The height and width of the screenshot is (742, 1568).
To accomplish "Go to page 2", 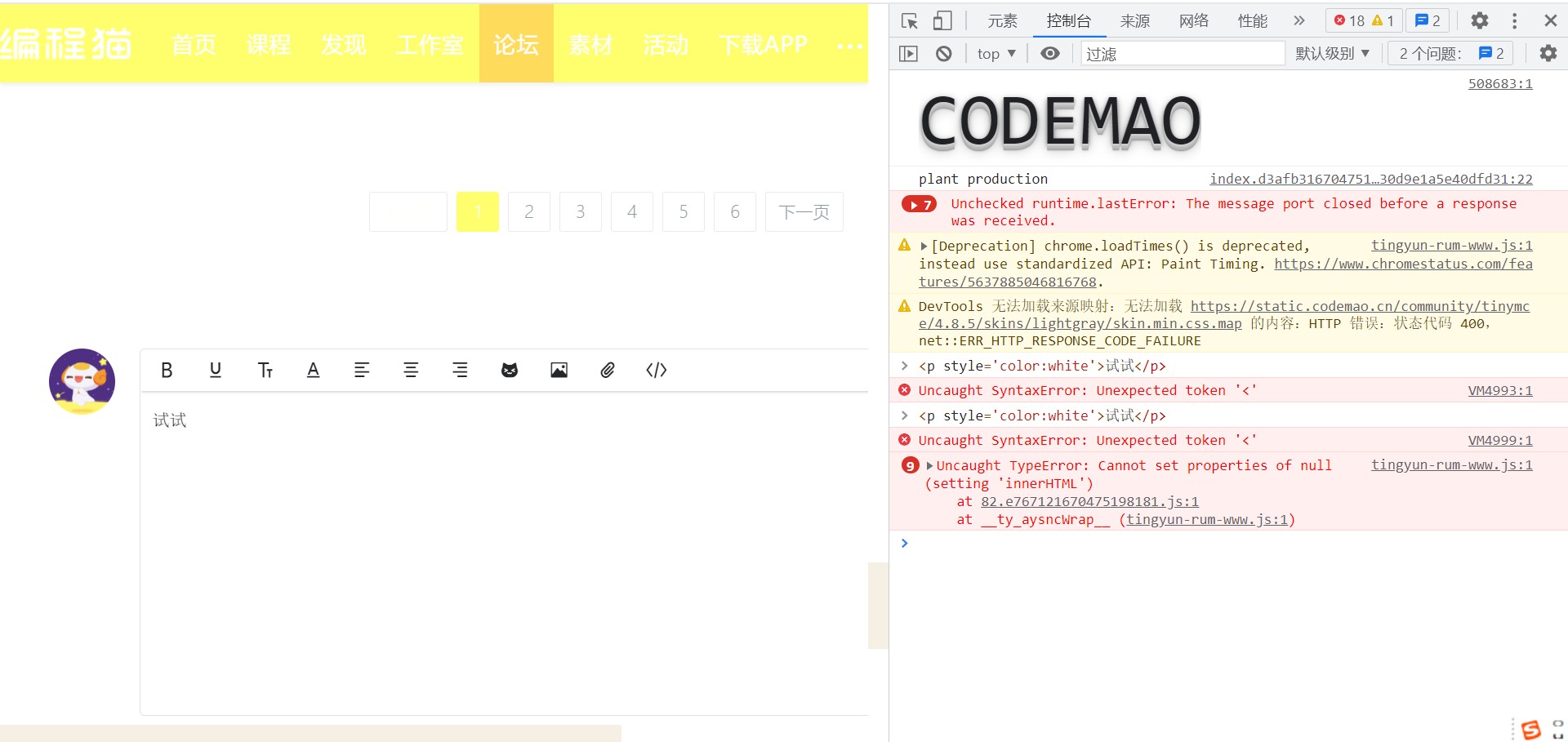I will tap(529, 212).
